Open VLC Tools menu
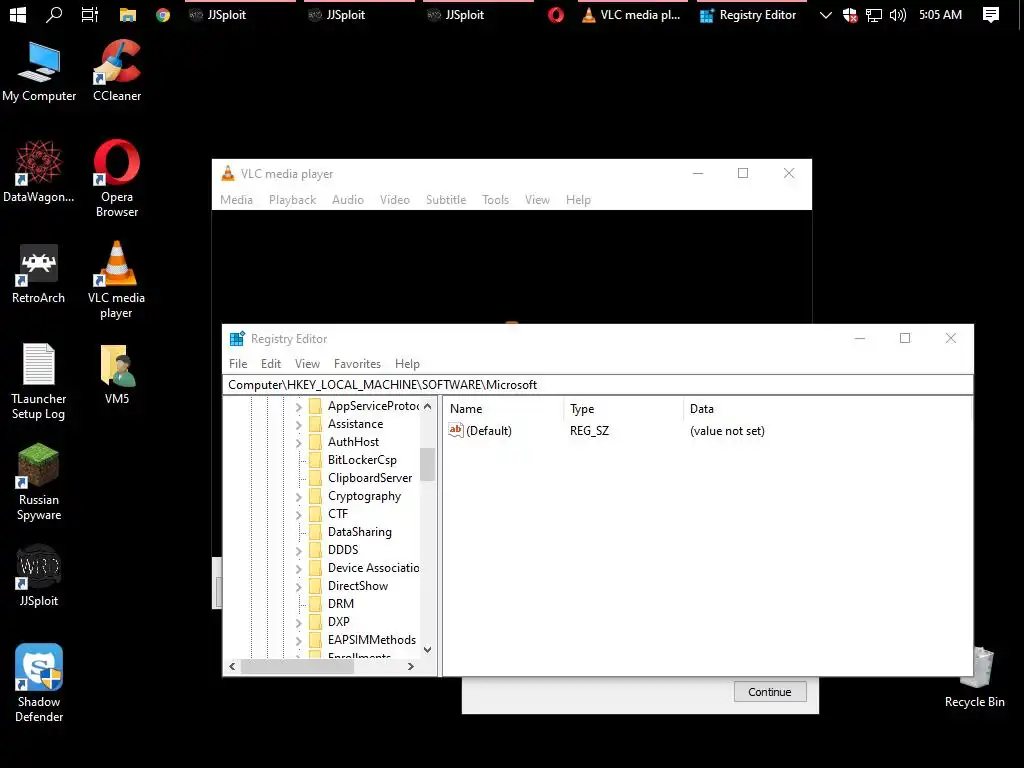The width and height of the screenshot is (1024, 768). 495,200
